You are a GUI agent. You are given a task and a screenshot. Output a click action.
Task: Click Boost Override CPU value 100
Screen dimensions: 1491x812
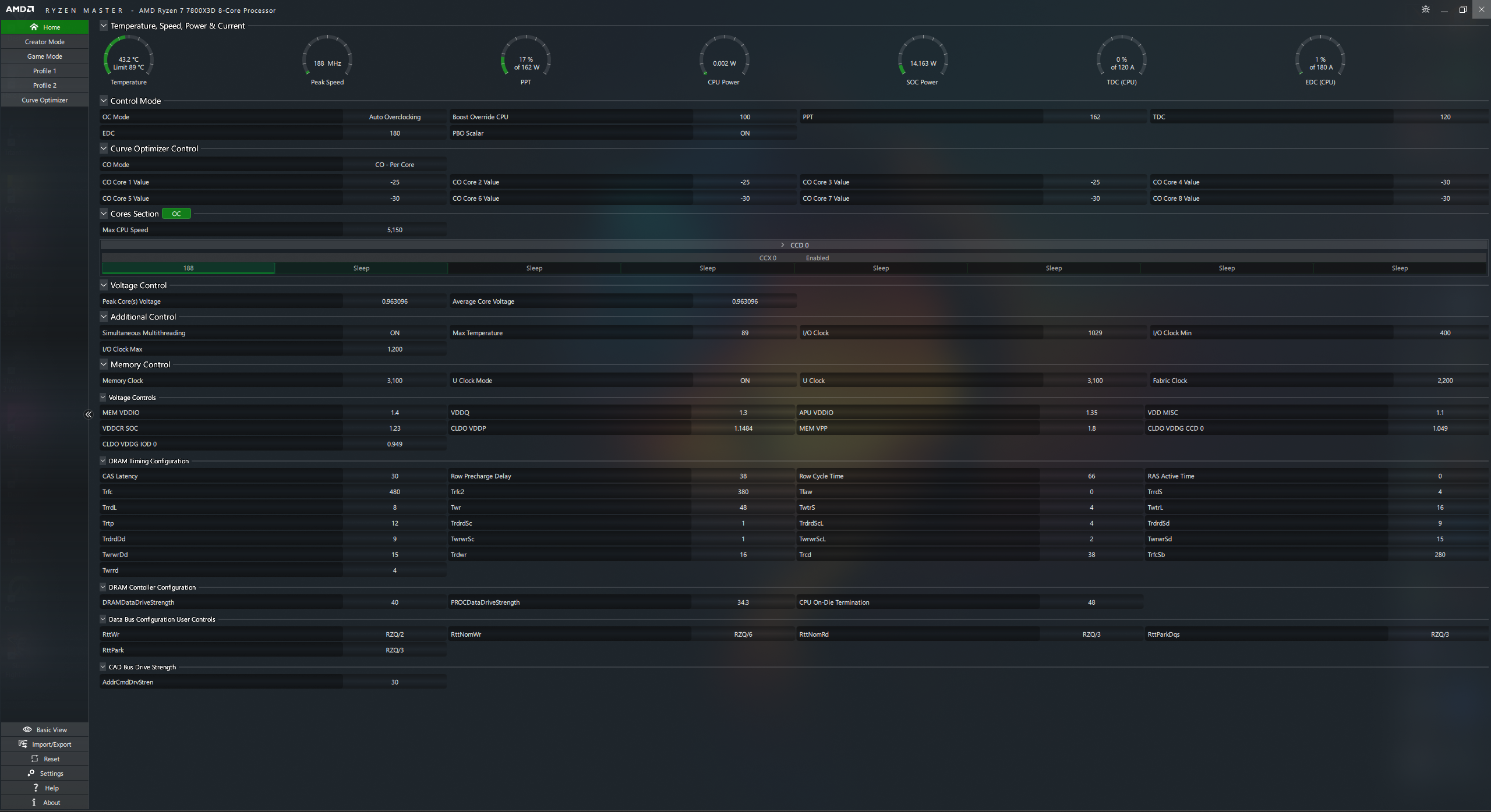745,117
